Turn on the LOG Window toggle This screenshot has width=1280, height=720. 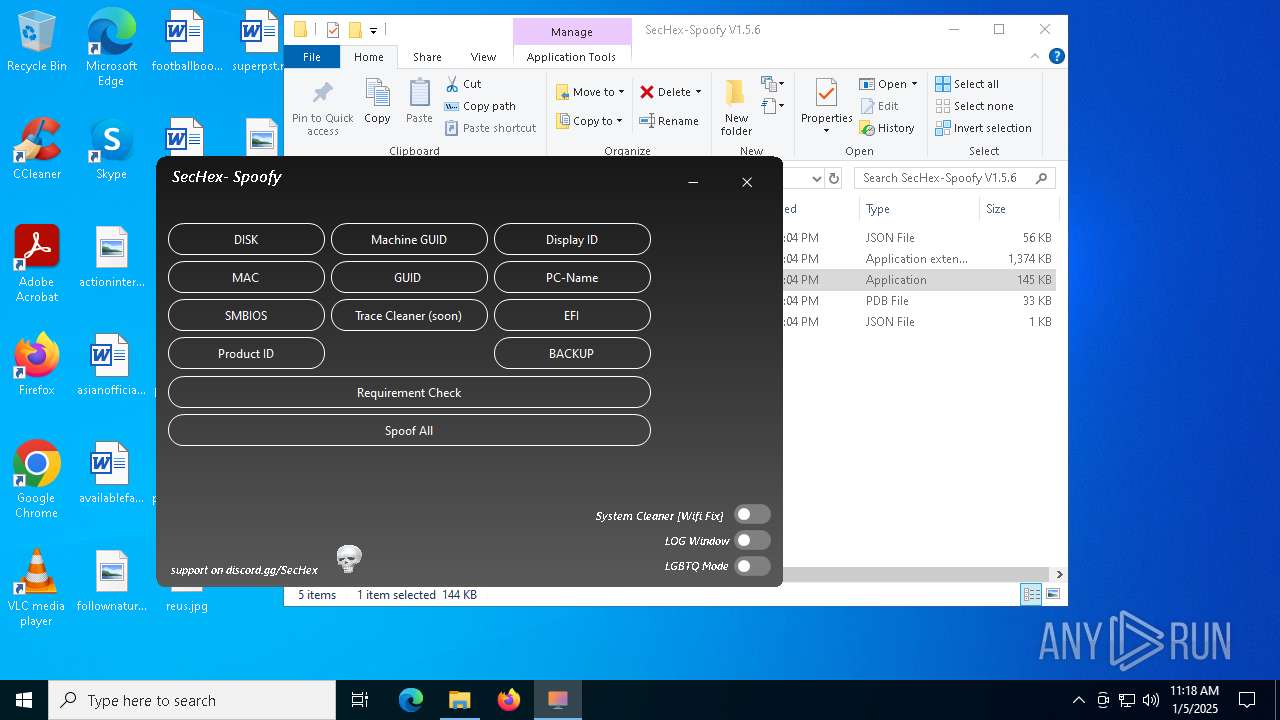(x=752, y=540)
